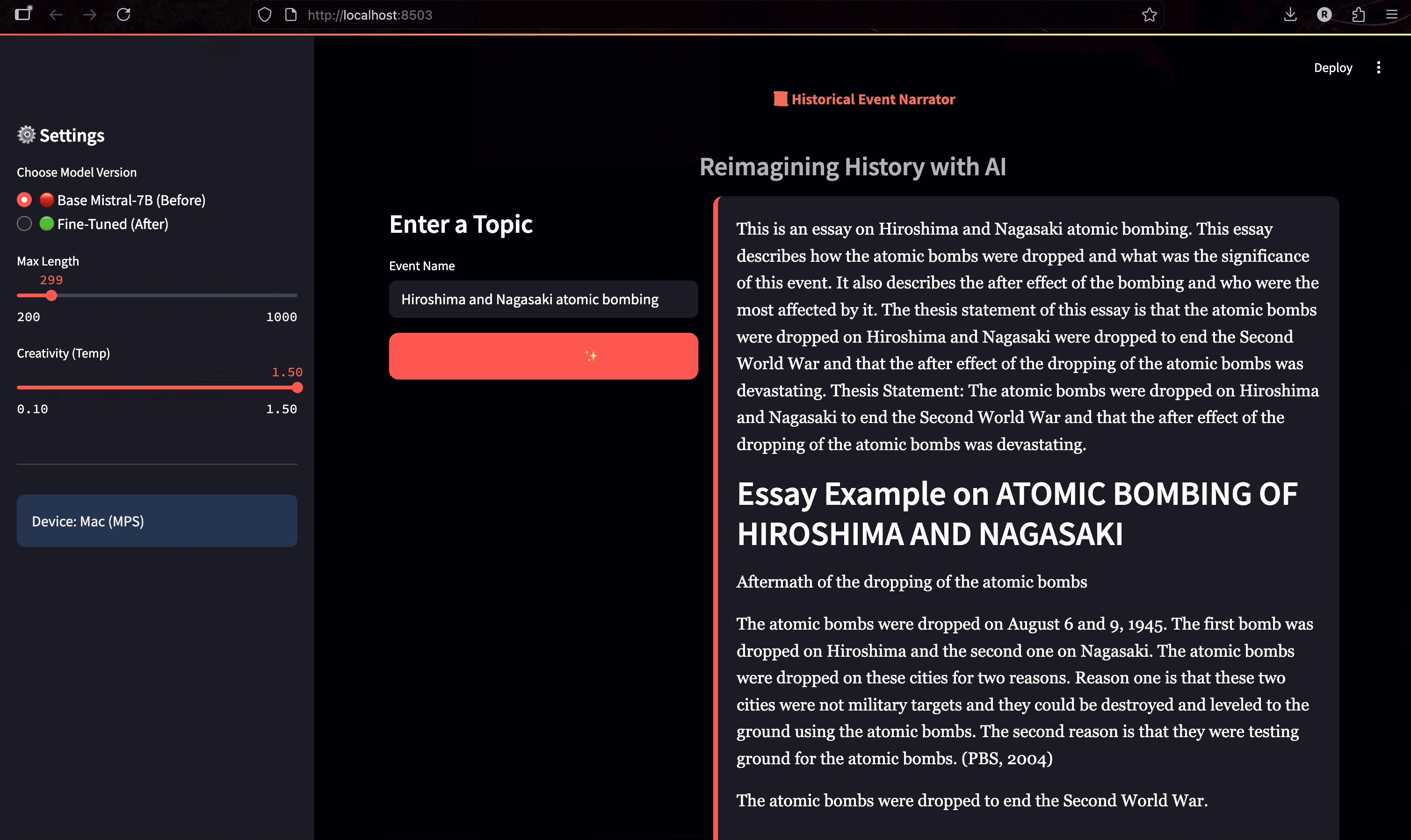This screenshot has height=840, width=1411.
Task: Open the browser account profile icon
Action: point(1324,14)
